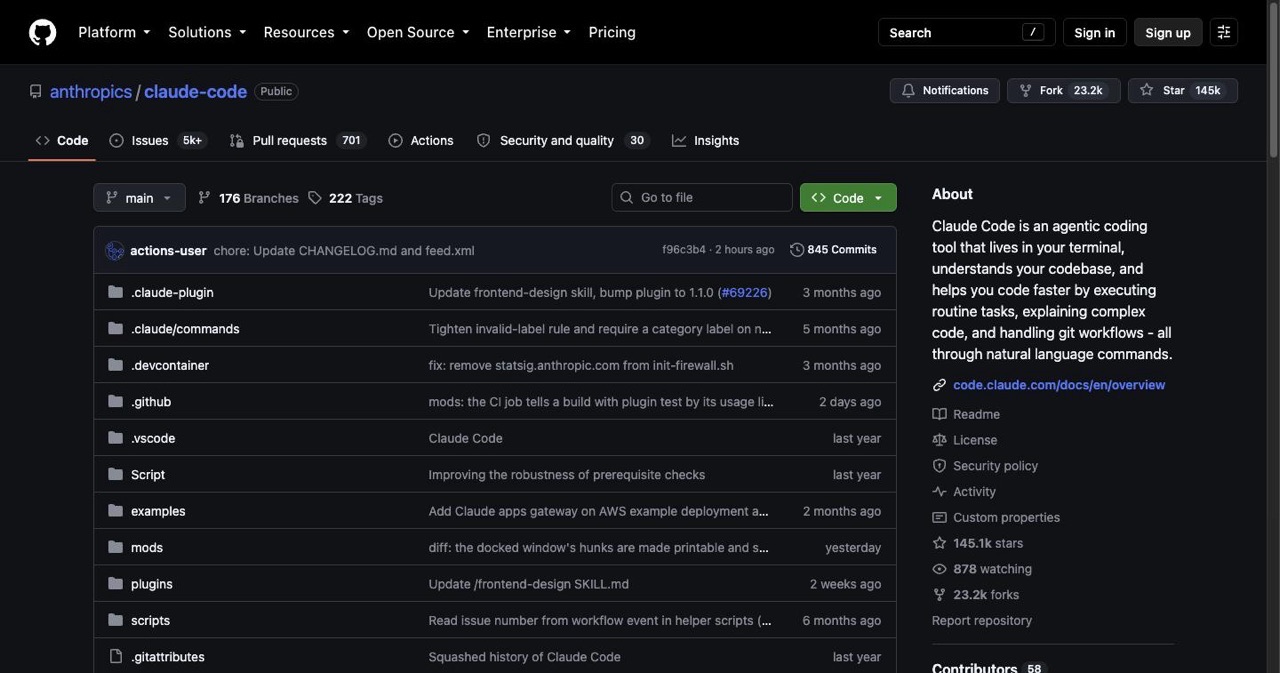This screenshot has width=1280, height=673.
Task: Open commit message 'Improving the robustness of prerequisite checks'
Action: click(x=567, y=475)
